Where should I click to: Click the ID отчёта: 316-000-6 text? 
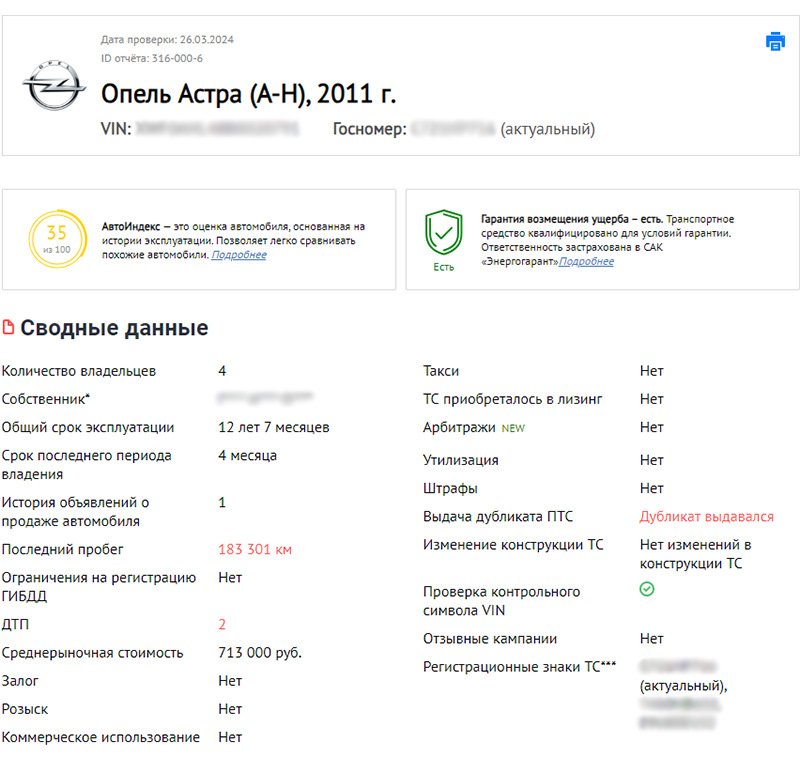152,58
